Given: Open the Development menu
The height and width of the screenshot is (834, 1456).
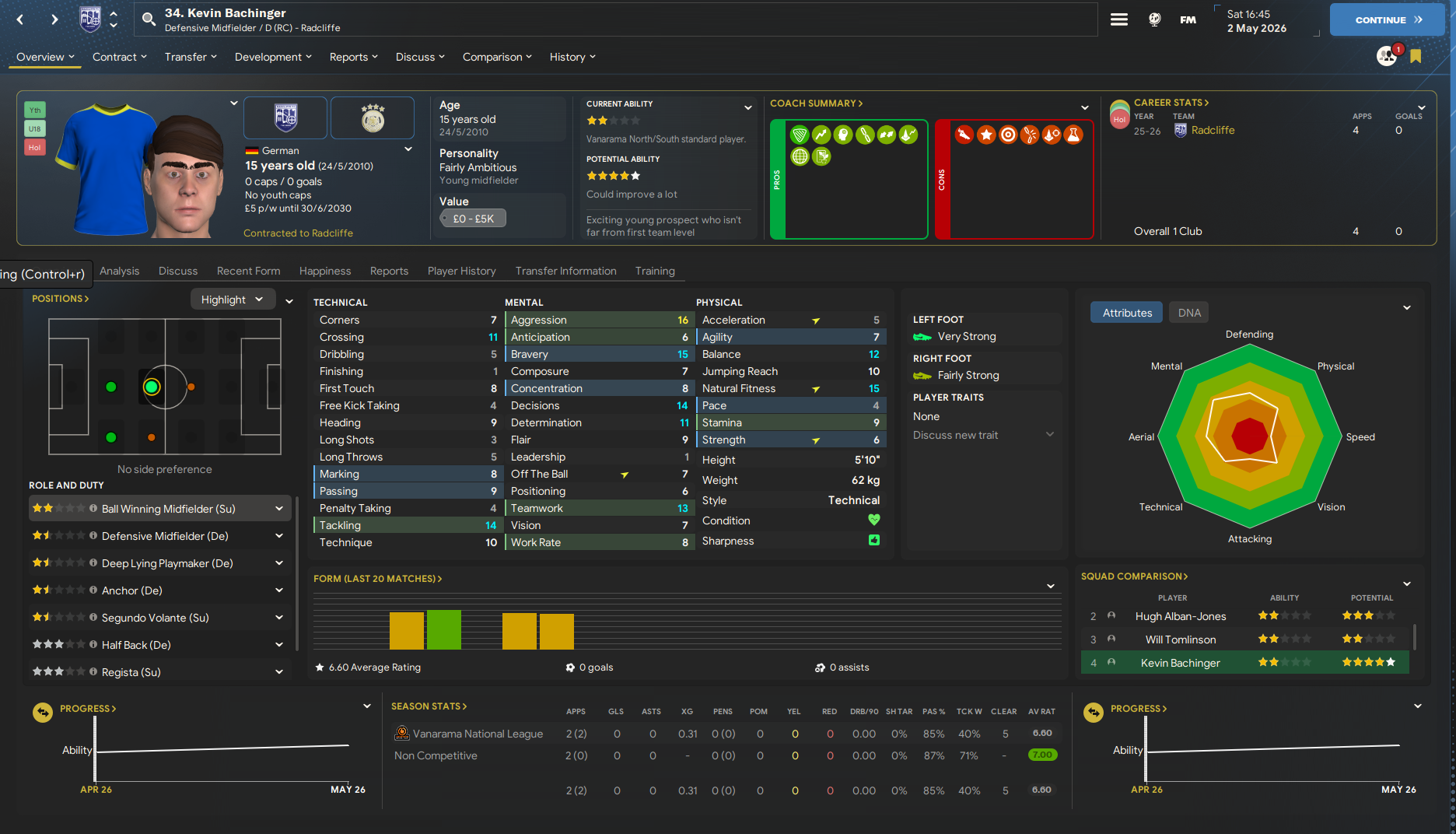Looking at the screenshot, I should click(273, 57).
